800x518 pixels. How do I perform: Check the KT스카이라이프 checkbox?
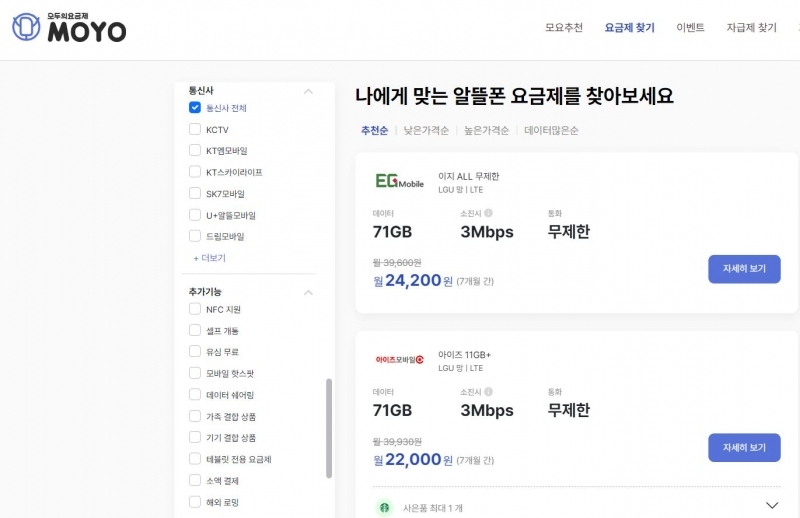pos(194,171)
